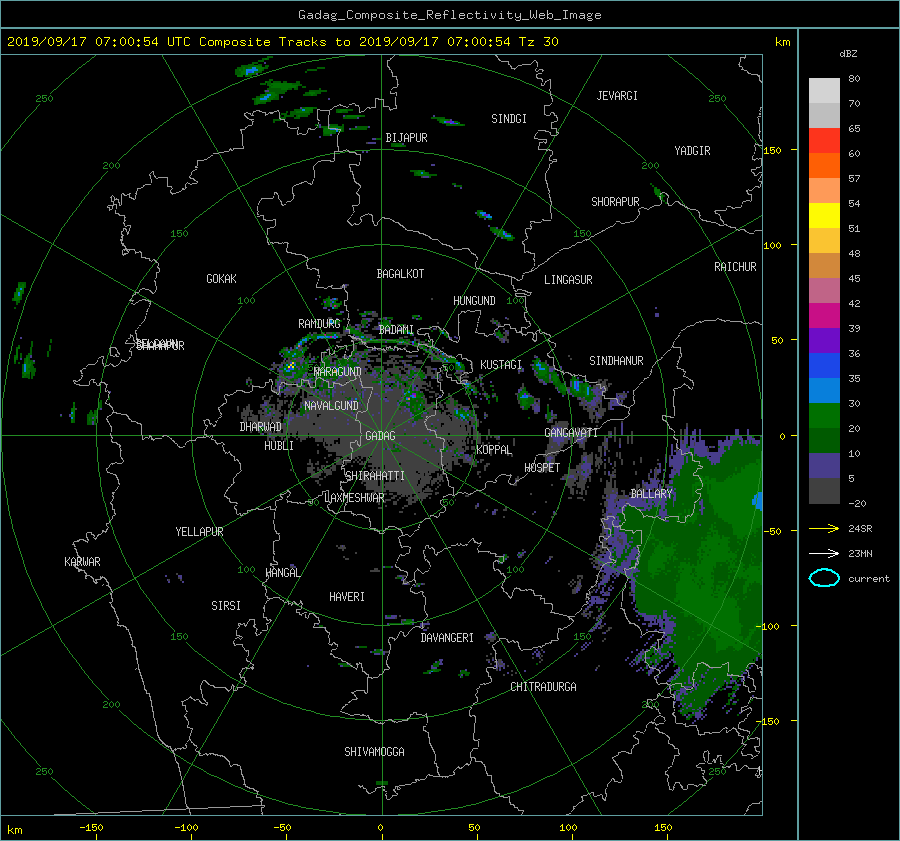900x841 pixels.
Task: Select the RAMDURG label
Action: 319,324
